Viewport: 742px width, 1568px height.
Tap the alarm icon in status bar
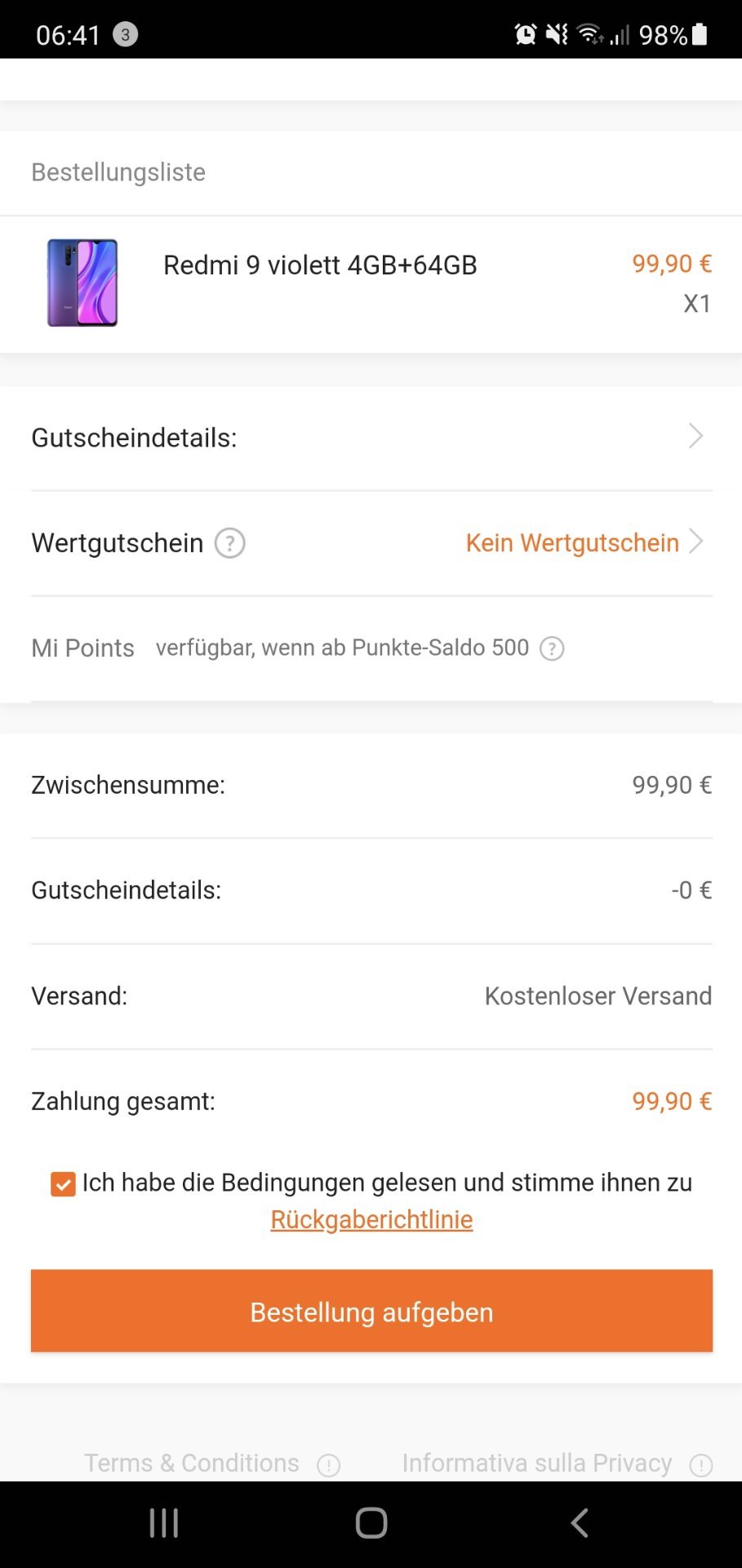point(525,34)
